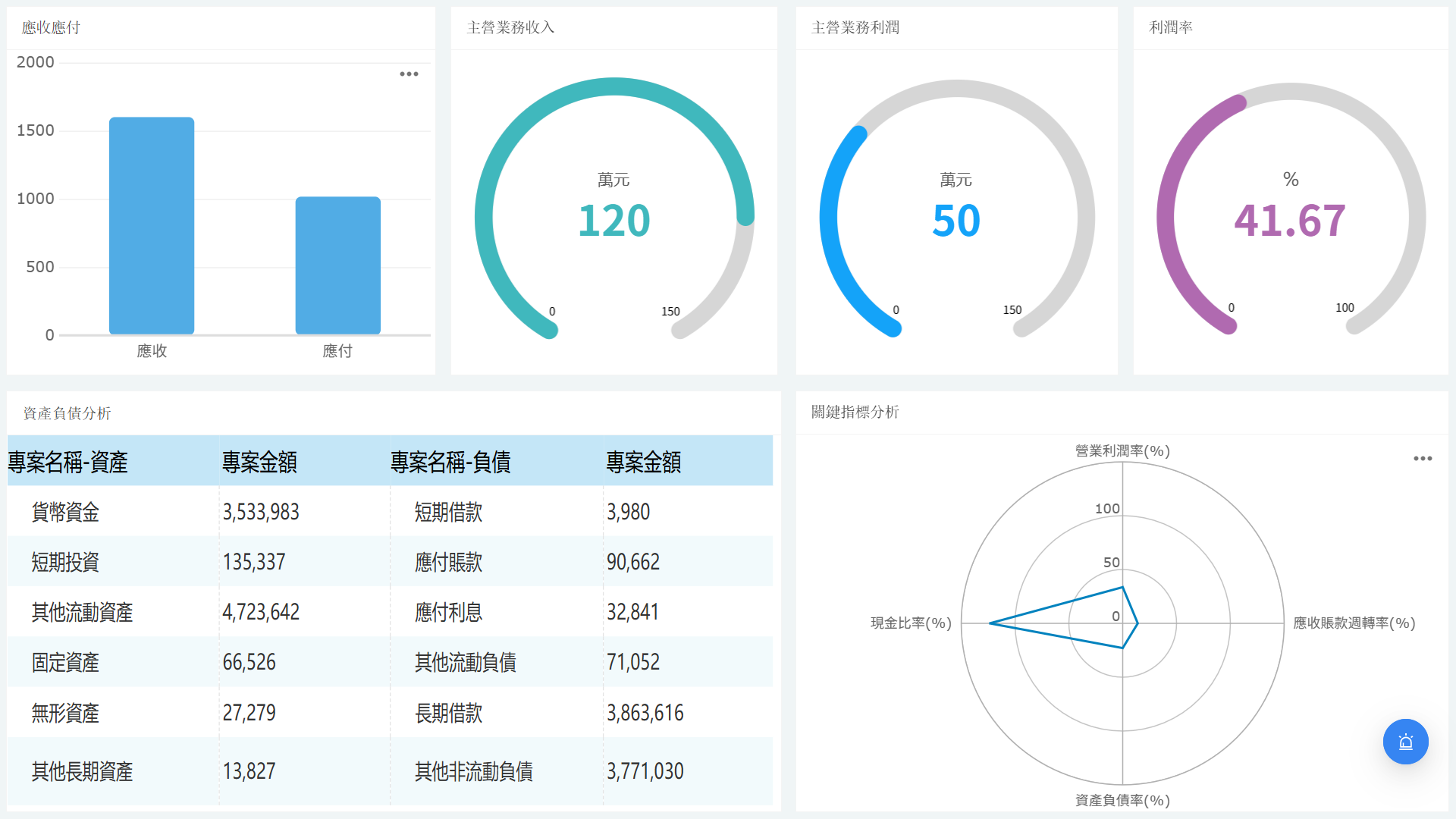Click the 關鍵指標分析 panel title
This screenshot has width=1456, height=819.
point(855,412)
